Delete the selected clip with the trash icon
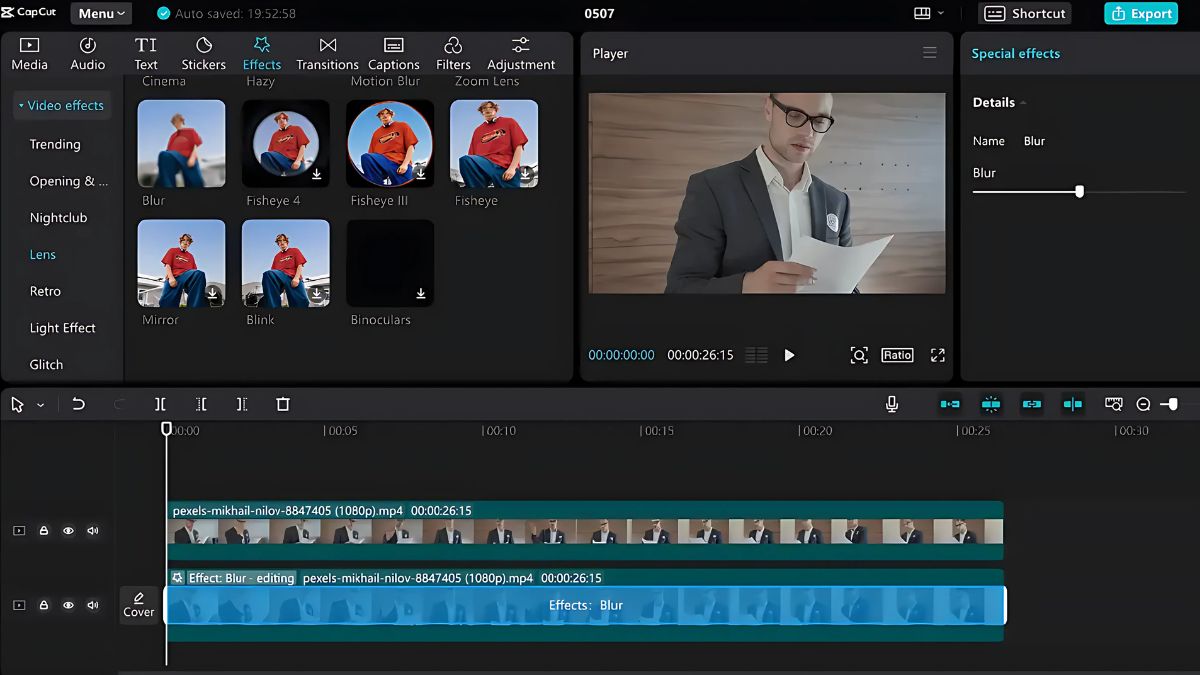The image size is (1200, 675). click(x=283, y=404)
